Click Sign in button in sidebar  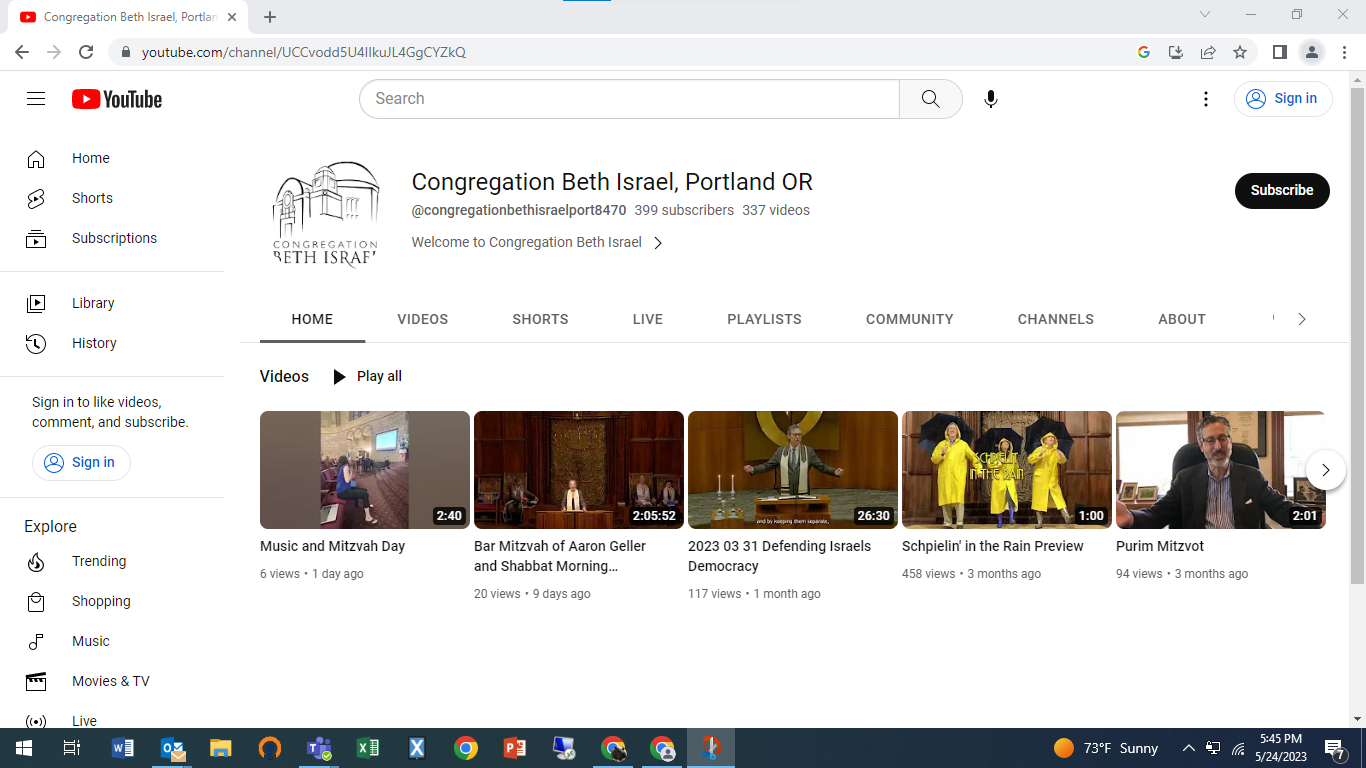[x=81, y=462]
